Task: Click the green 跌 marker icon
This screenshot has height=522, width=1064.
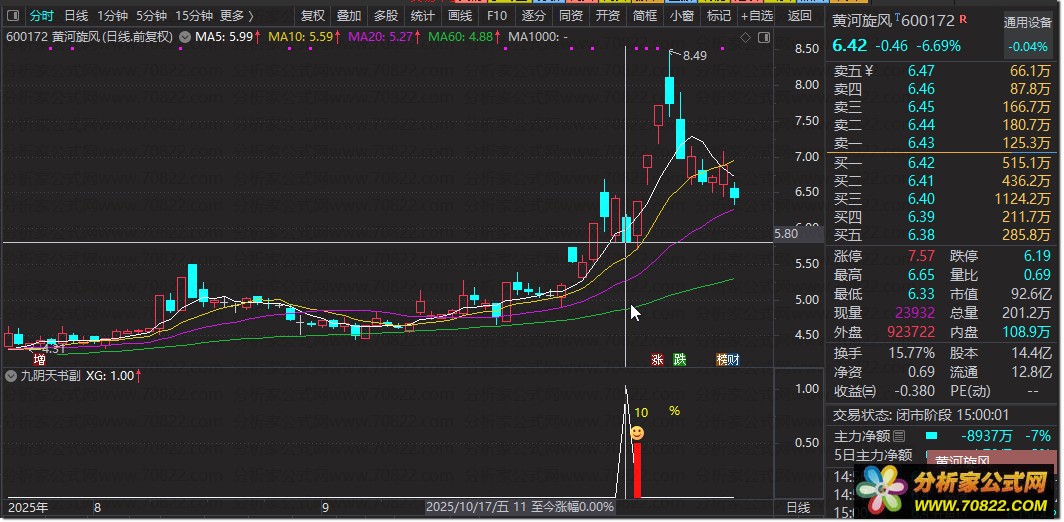Action: tap(680, 359)
